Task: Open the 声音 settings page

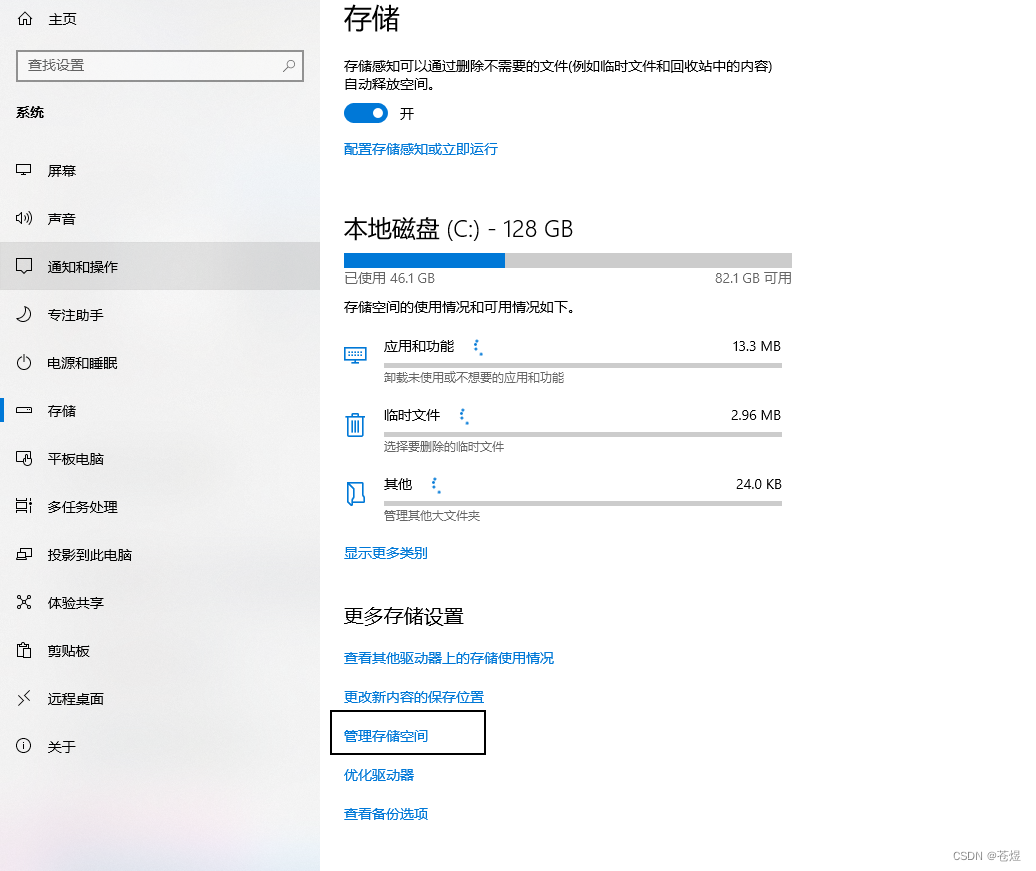Action: point(160,219)
